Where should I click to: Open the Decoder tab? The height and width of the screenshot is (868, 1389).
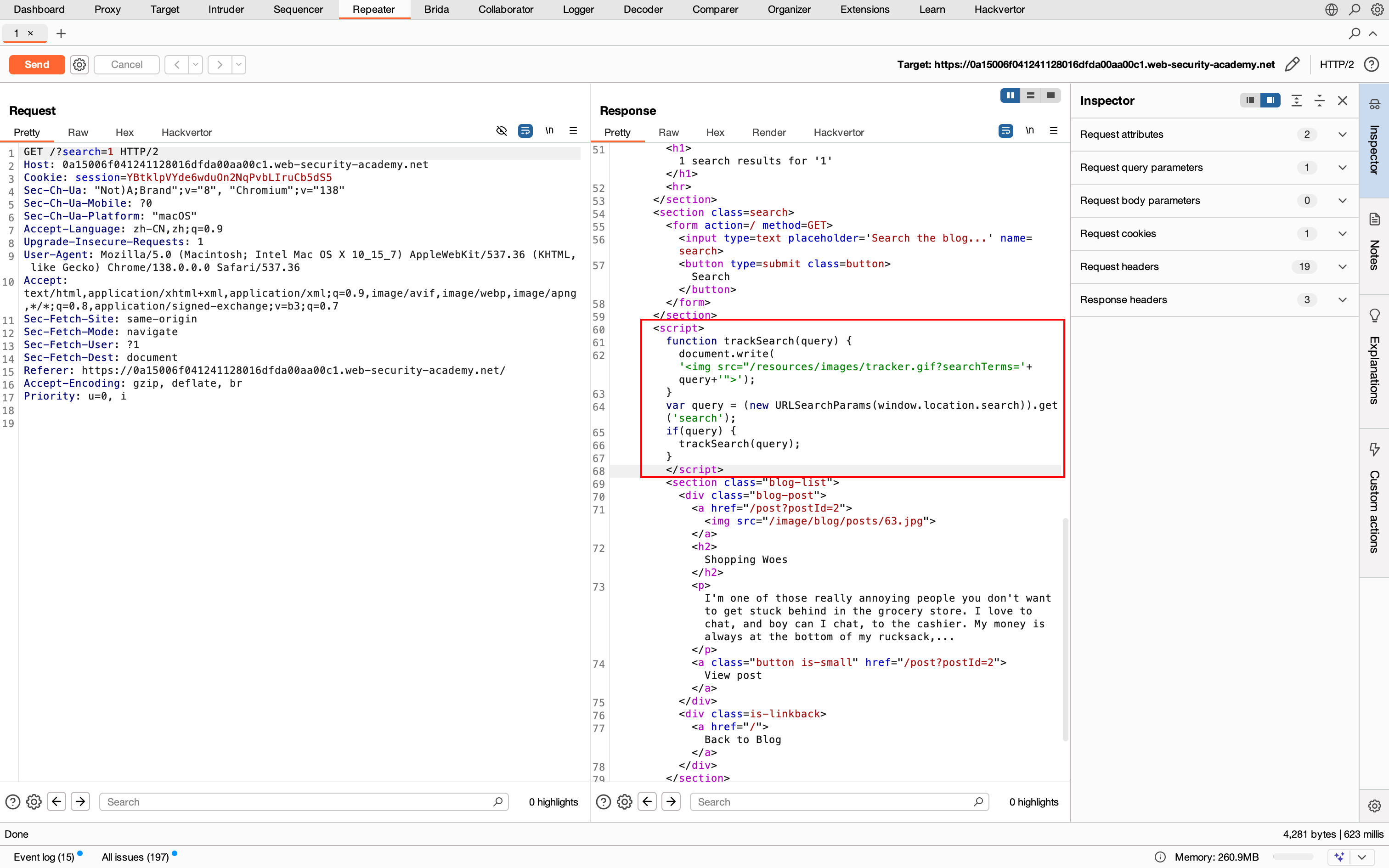643,9
